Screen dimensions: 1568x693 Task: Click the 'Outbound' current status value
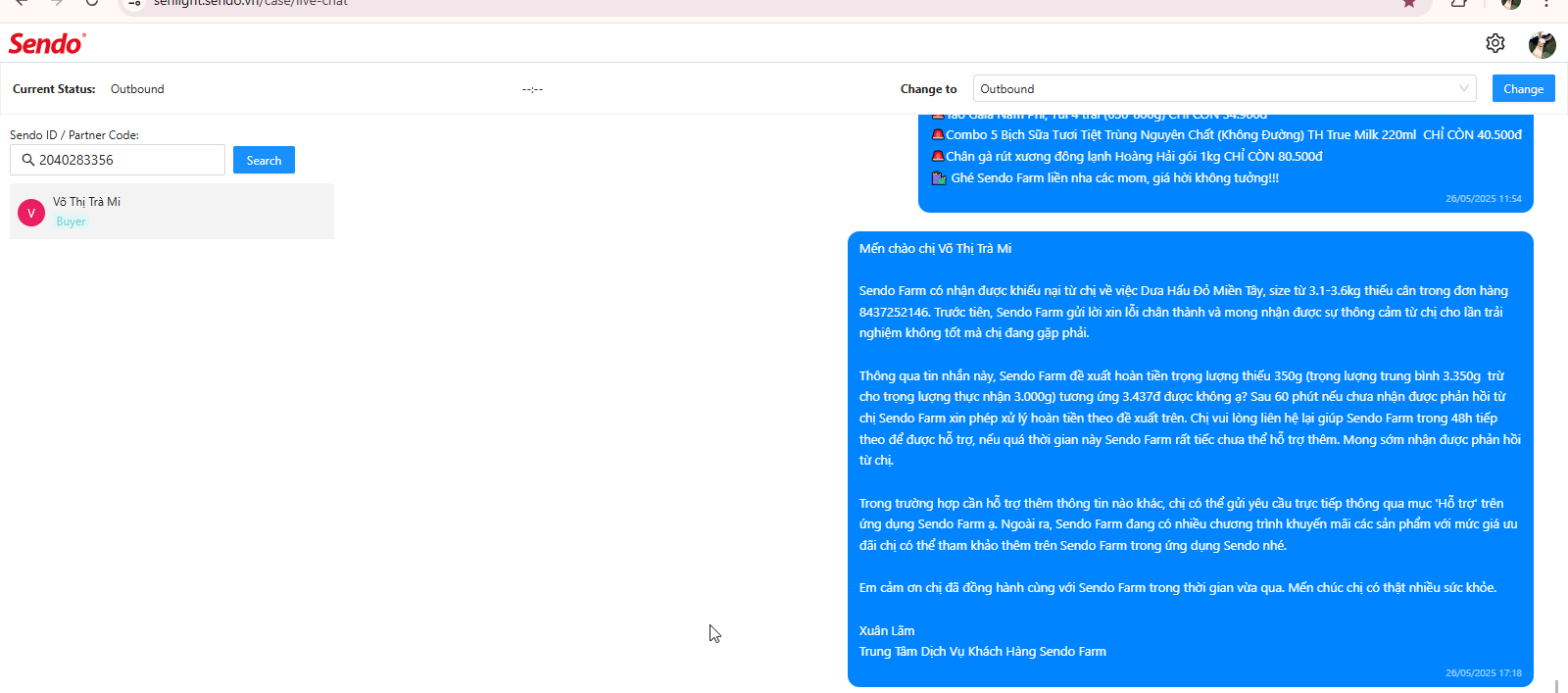click(x=137, y=89)
